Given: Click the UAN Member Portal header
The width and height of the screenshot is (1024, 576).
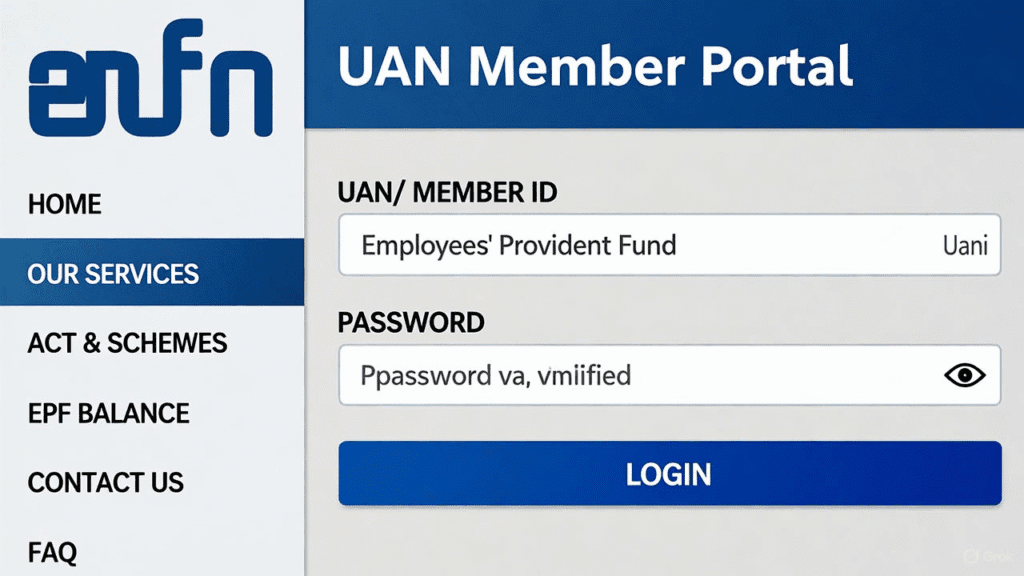Looking at the screenshot, I should click(596, 66).
